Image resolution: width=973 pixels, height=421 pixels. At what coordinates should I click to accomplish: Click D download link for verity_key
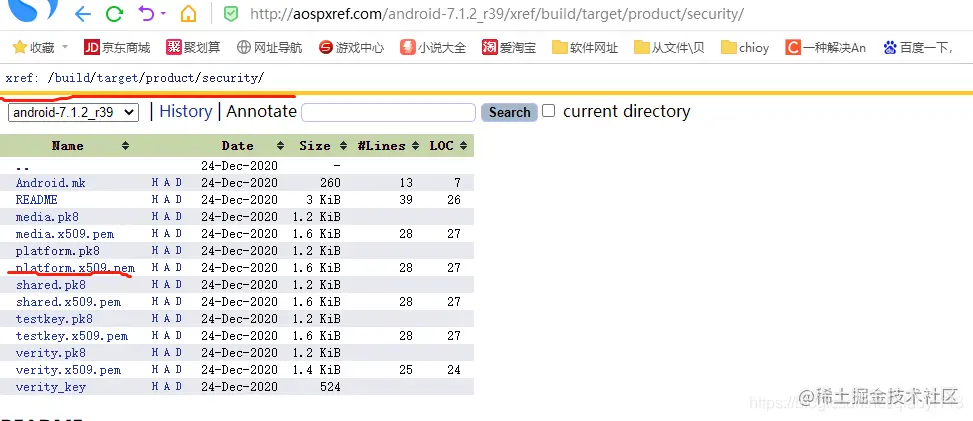click(x=179, y=386)
